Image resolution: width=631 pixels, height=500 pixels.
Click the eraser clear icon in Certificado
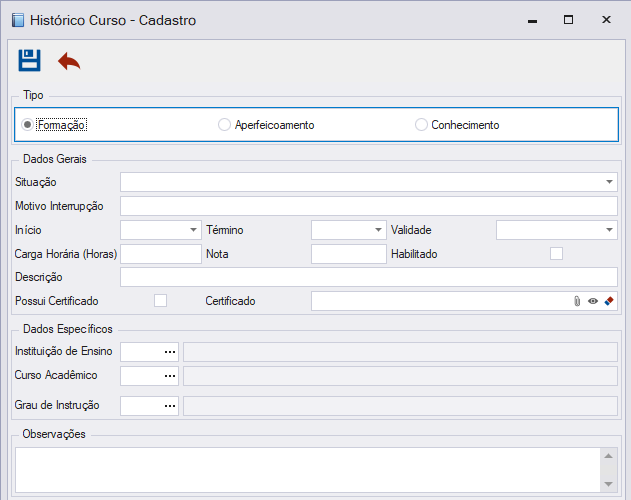coord(609,301)
